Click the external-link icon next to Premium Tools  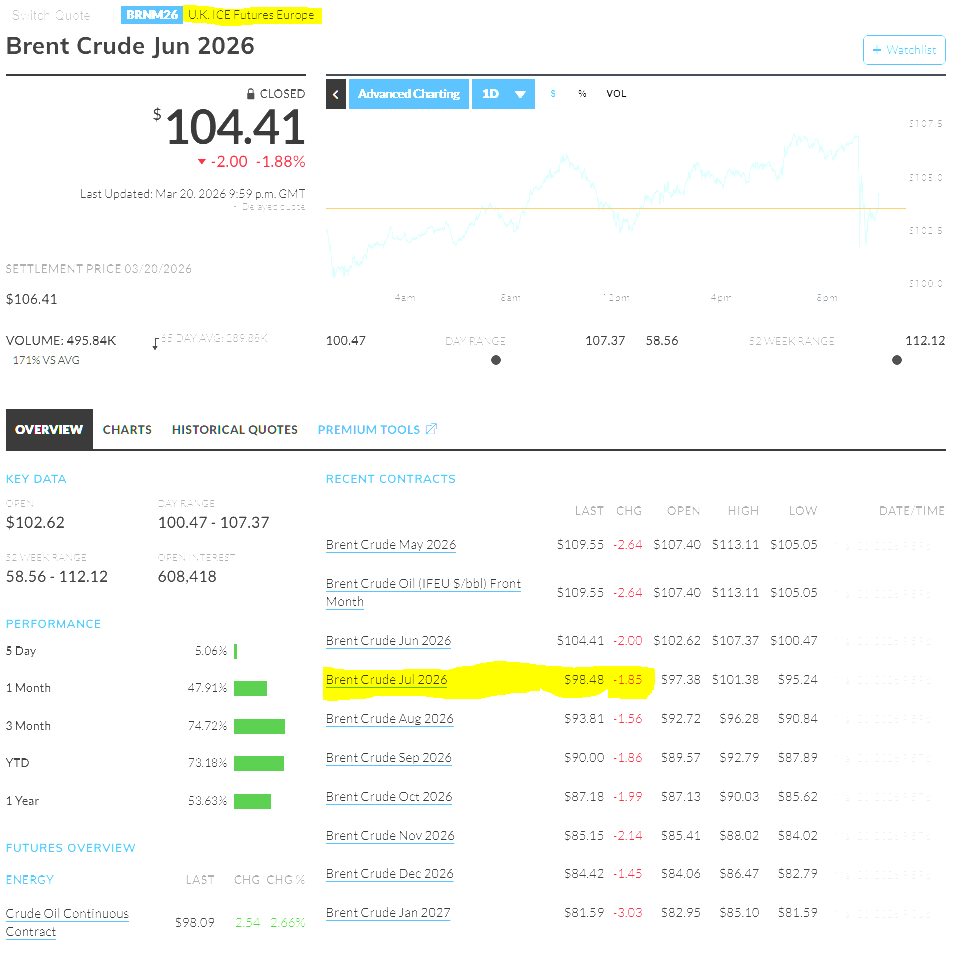coord(431,430)
